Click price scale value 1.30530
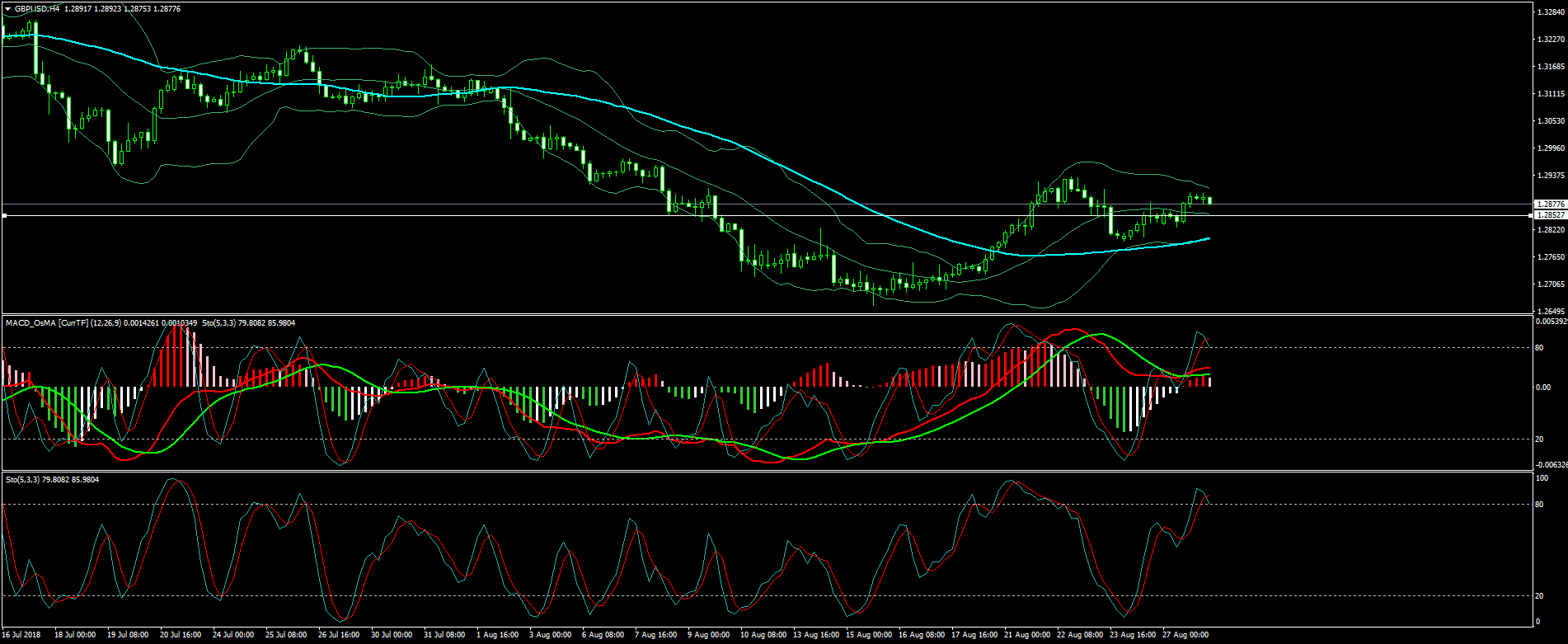The image size is (1568, 644). pyautogui.click(x=1551, y=121)
